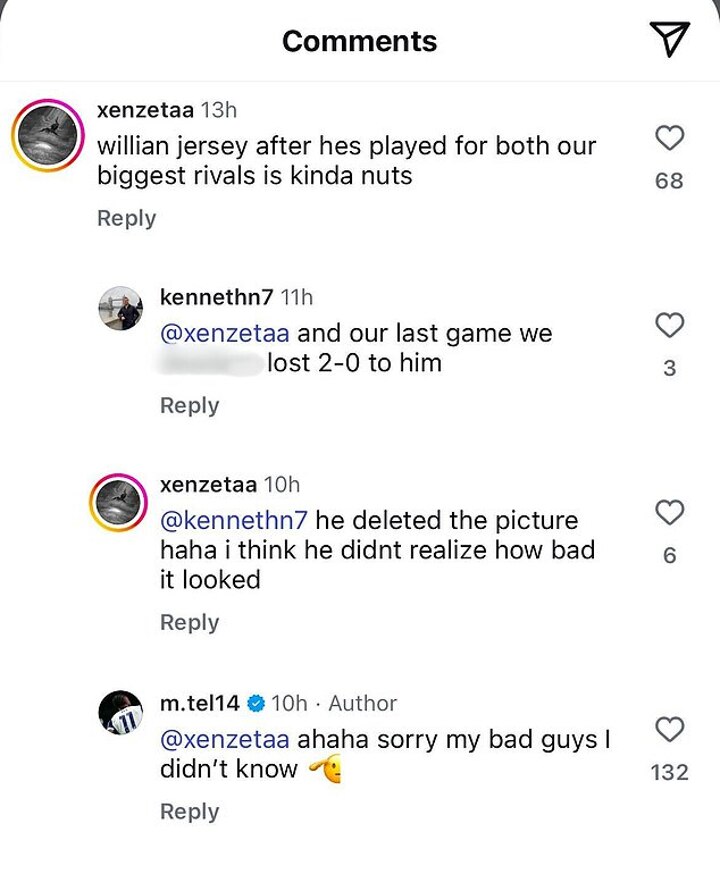This screenshot has height=874, width=720.
Task: View xenzetaa's avatar on second reply
Action: [120, 495]
